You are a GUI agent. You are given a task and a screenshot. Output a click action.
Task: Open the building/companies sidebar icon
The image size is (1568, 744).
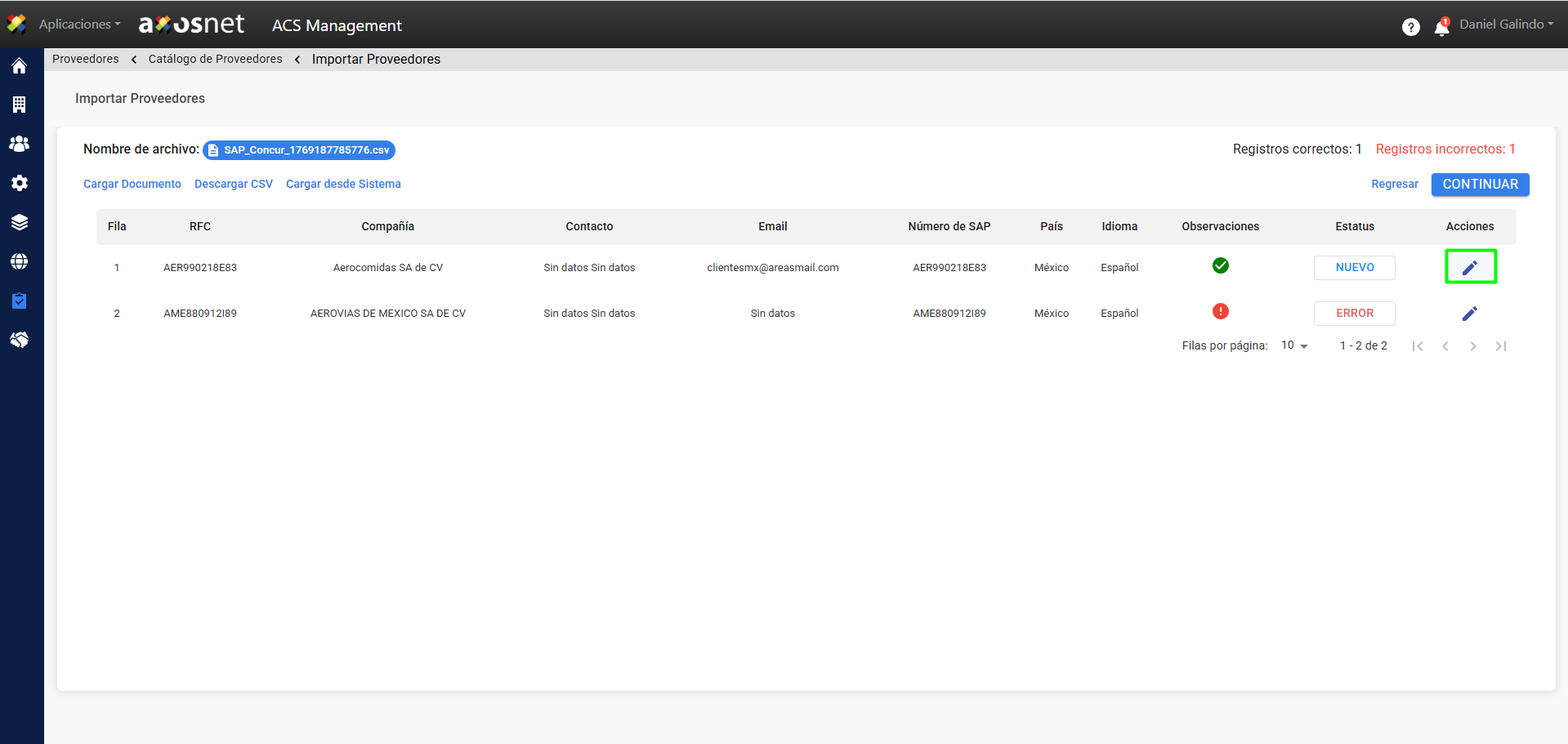20,105
